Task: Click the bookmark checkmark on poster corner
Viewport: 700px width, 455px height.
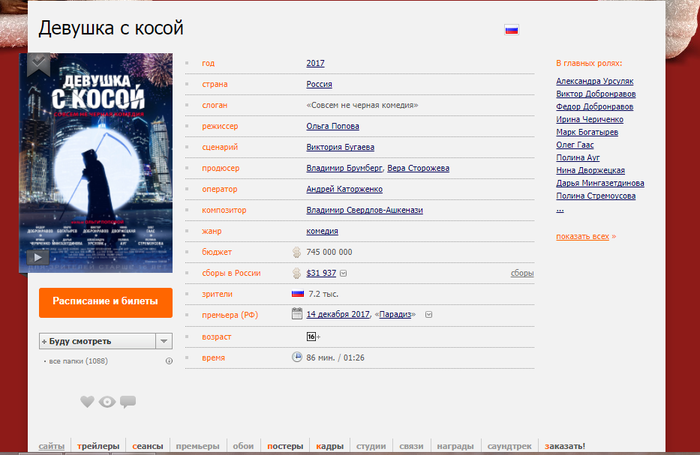Action: click(37, 63)
